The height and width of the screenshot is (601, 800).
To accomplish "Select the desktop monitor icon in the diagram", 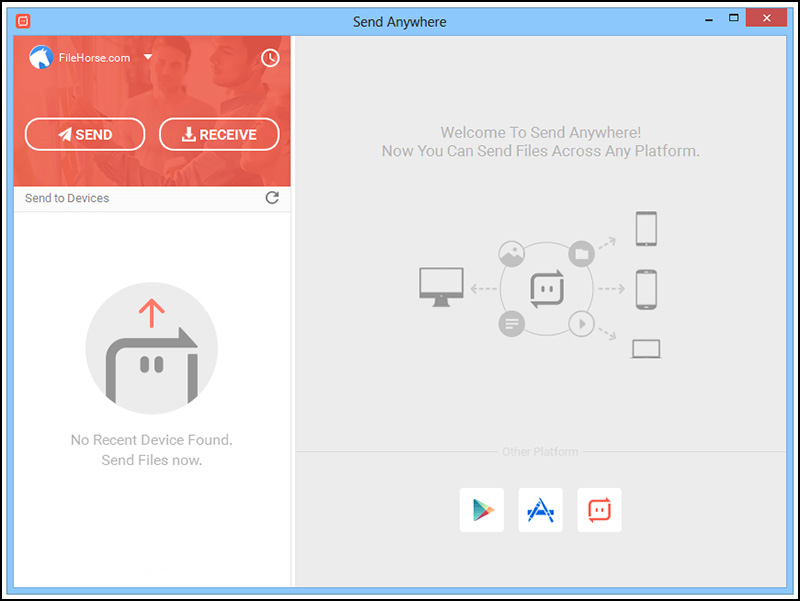I will [x=441, y=283].
